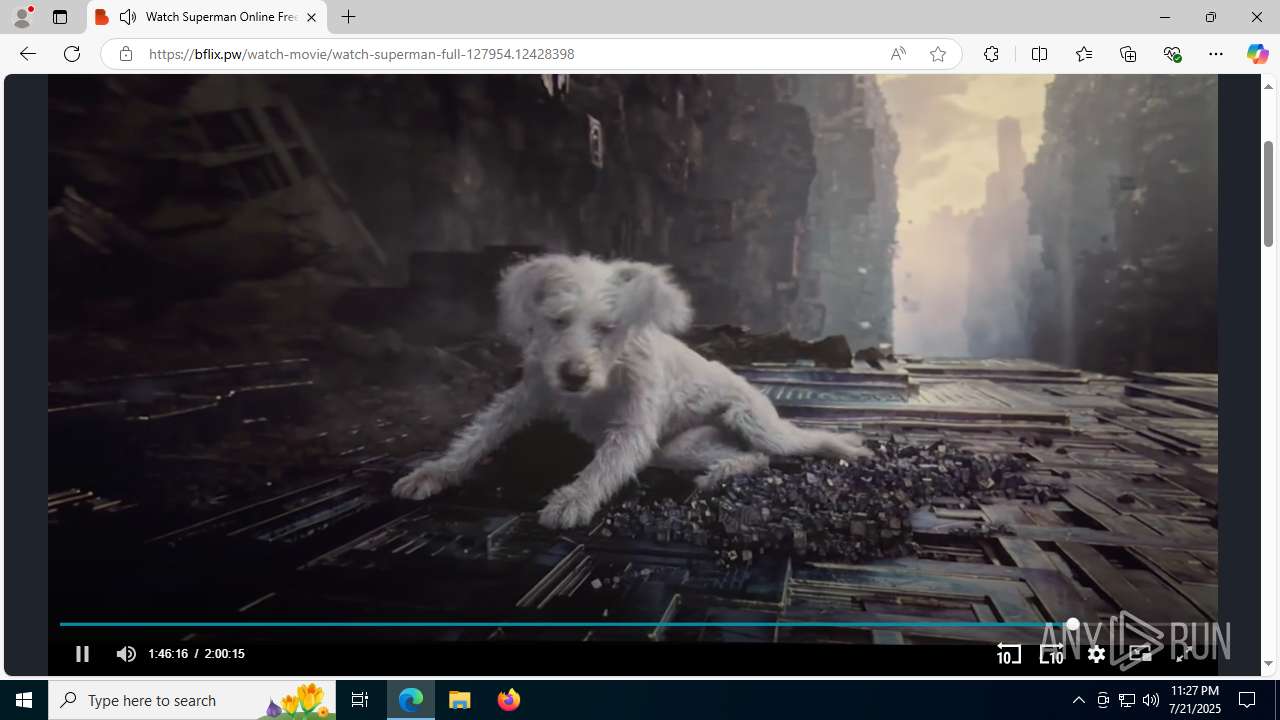Screen dimensions: 1280x720
Task: Click the scrollbar down arrow
Action: coord(1268,664)
